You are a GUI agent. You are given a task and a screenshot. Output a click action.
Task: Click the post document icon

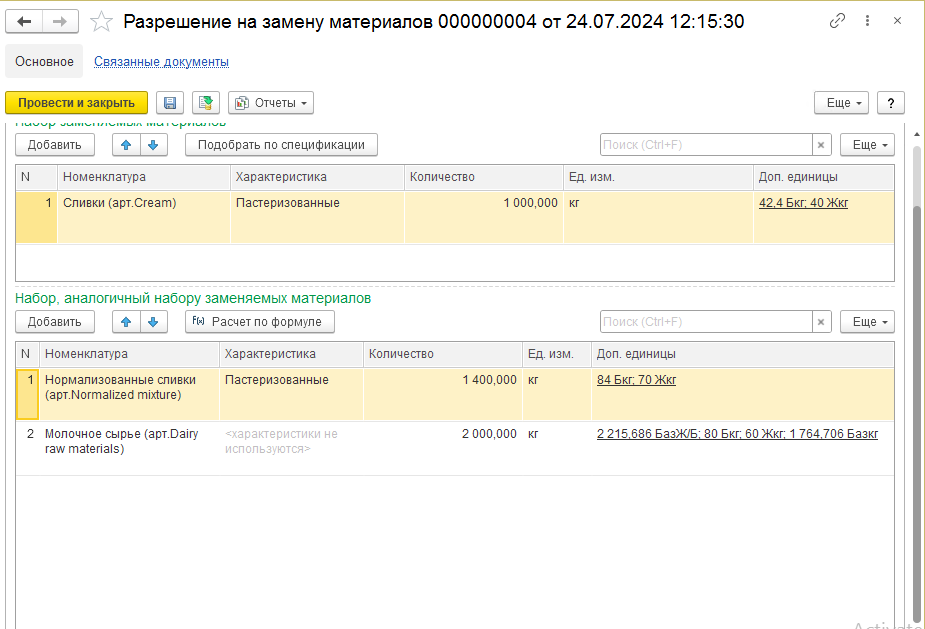pyautogui.click(x=206, y=103)
